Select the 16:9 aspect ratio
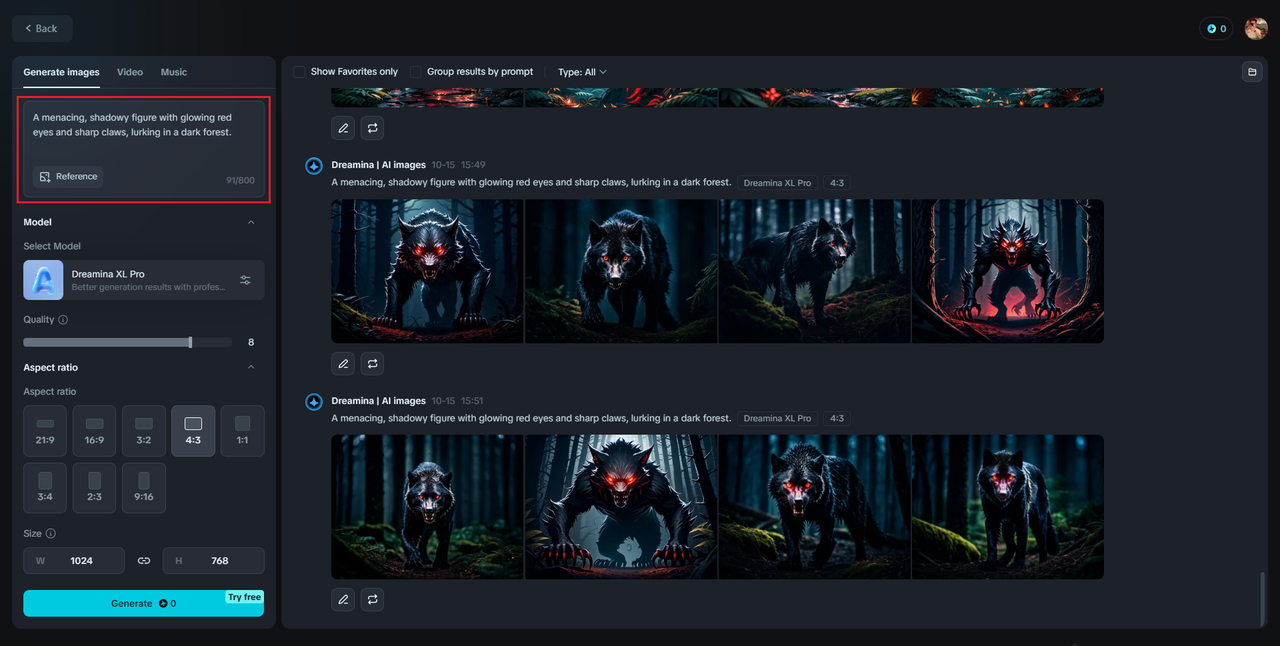 coord(94,431)
